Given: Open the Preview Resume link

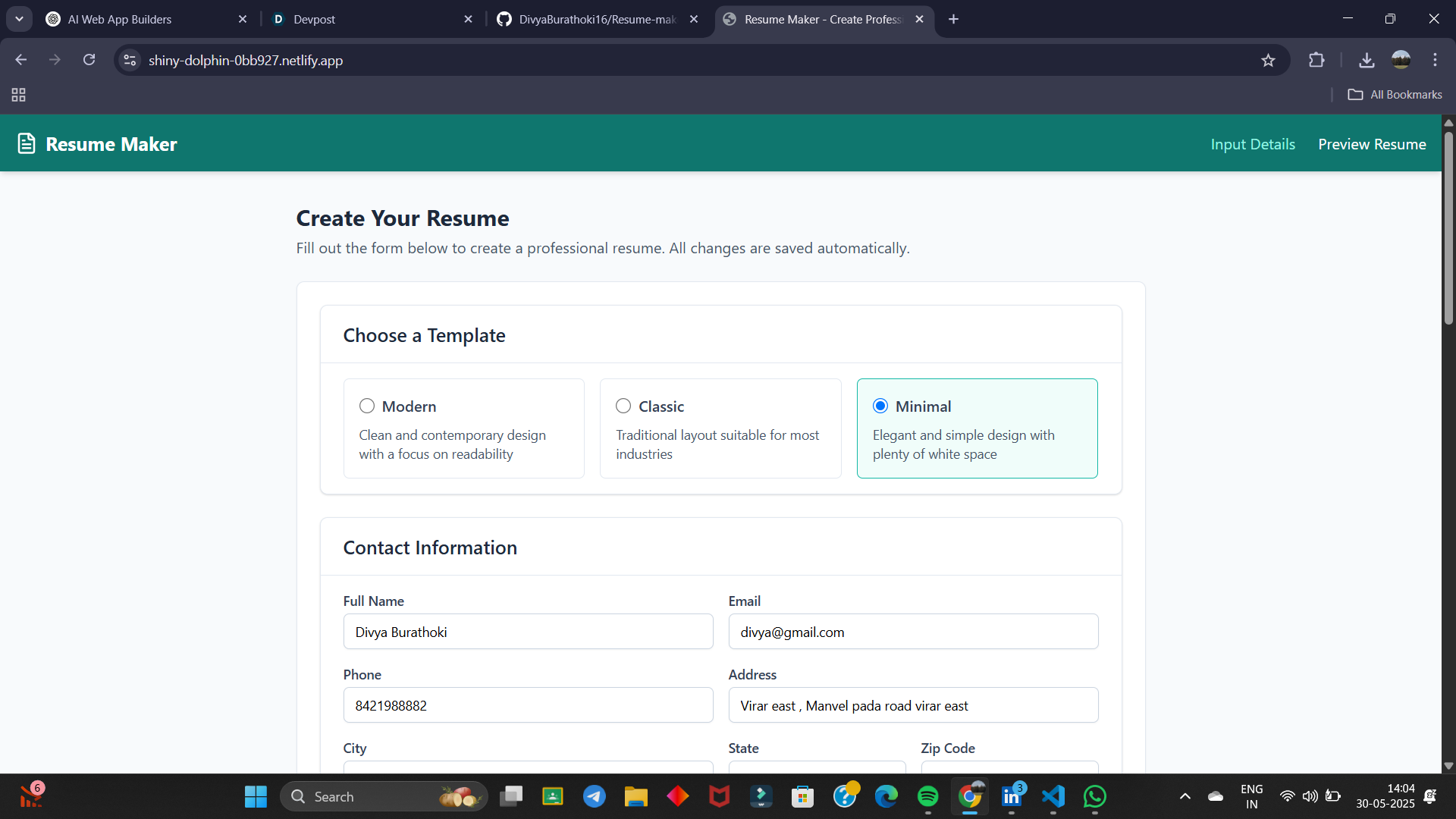Looking at the screenshot, I should pos(1372,144).
